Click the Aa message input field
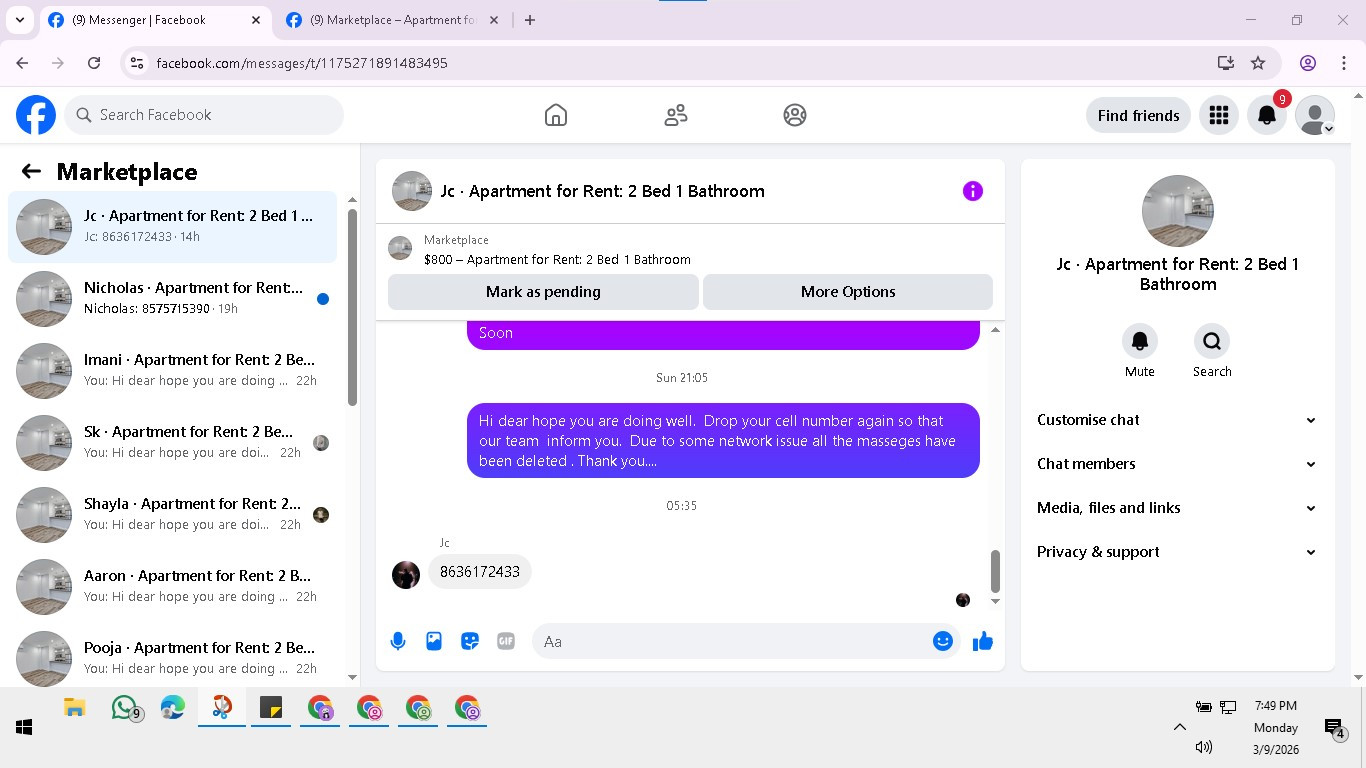The height and width of the screenshot is (768, 1366). coord(730,642)
